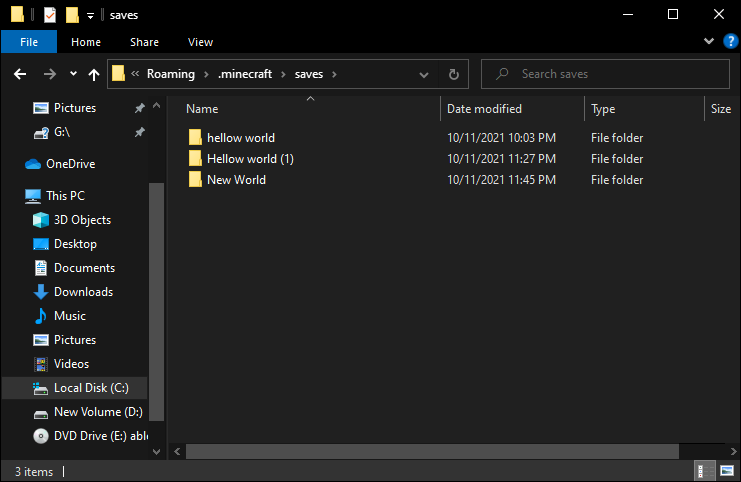
Task: Click the Properties icon in title bar
Action: click(49, 15)
